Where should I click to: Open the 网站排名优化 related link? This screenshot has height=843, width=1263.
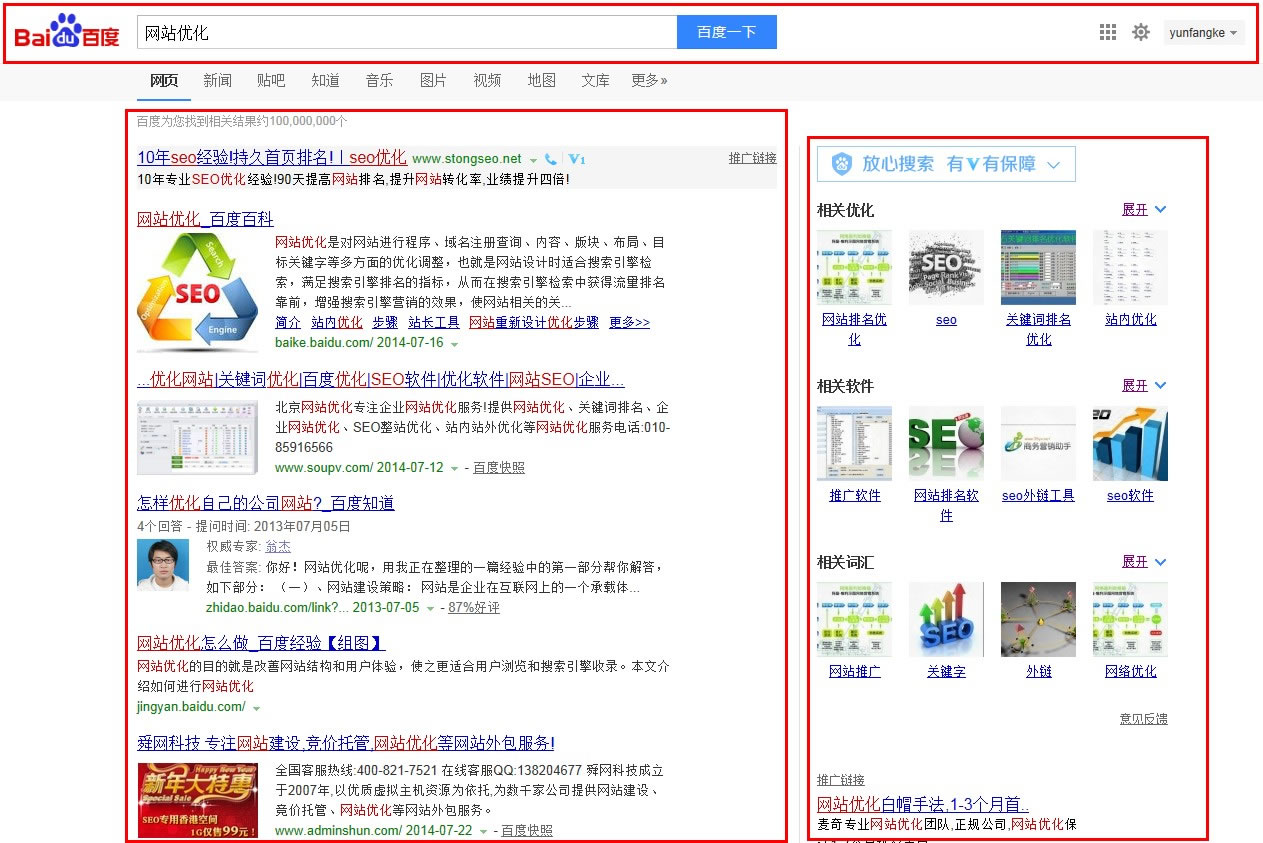(x=854, y=329)
